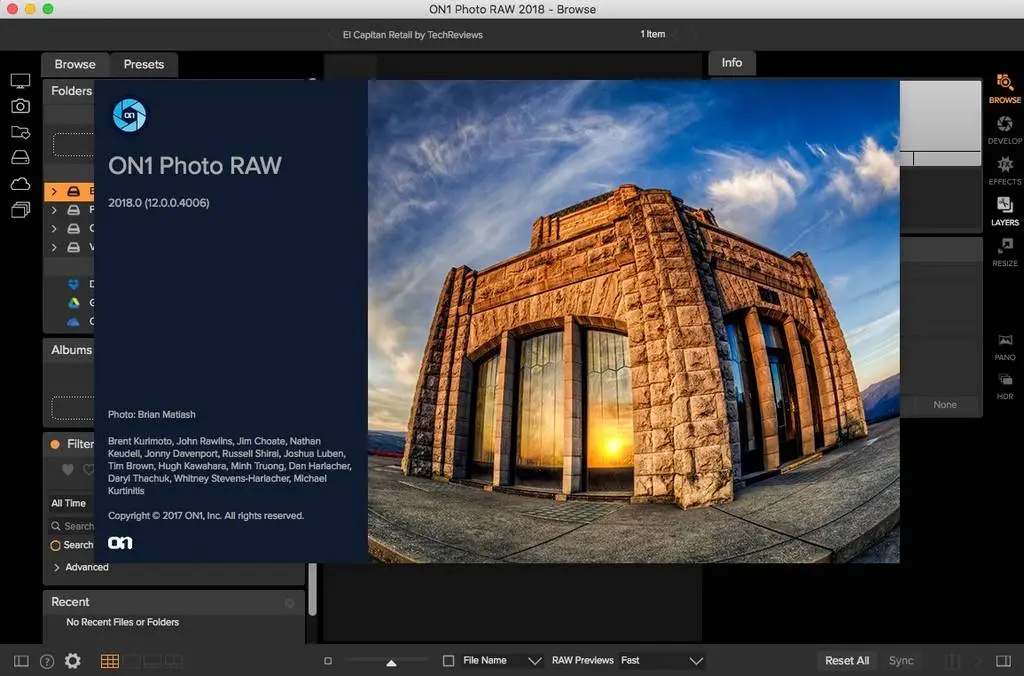Launch the Pano tool
The width and height of the screenshot is (1024, 676).
coord(1004,347)
